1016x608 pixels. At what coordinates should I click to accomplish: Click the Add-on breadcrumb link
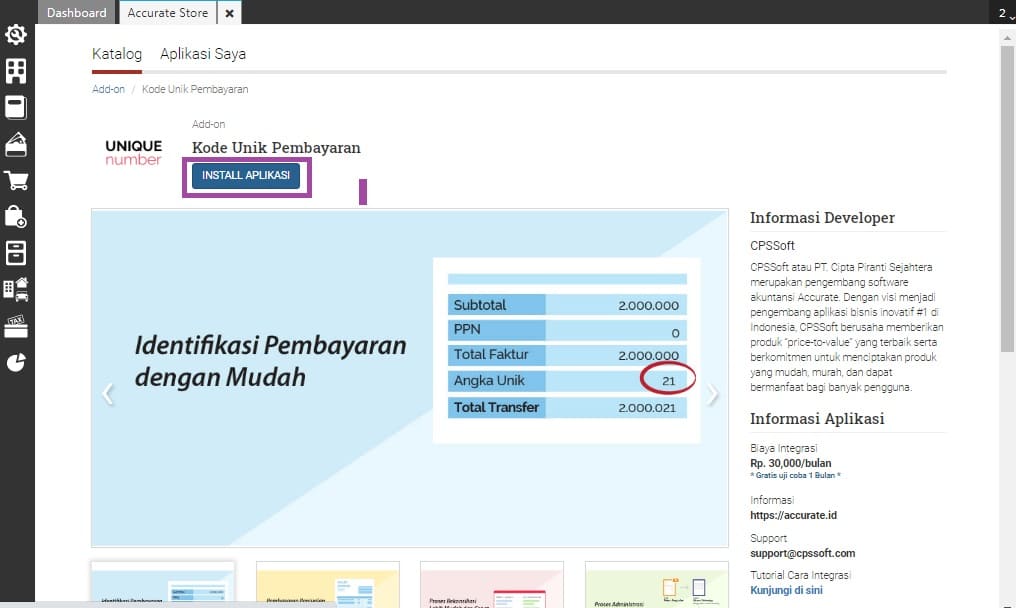(108, 89)
